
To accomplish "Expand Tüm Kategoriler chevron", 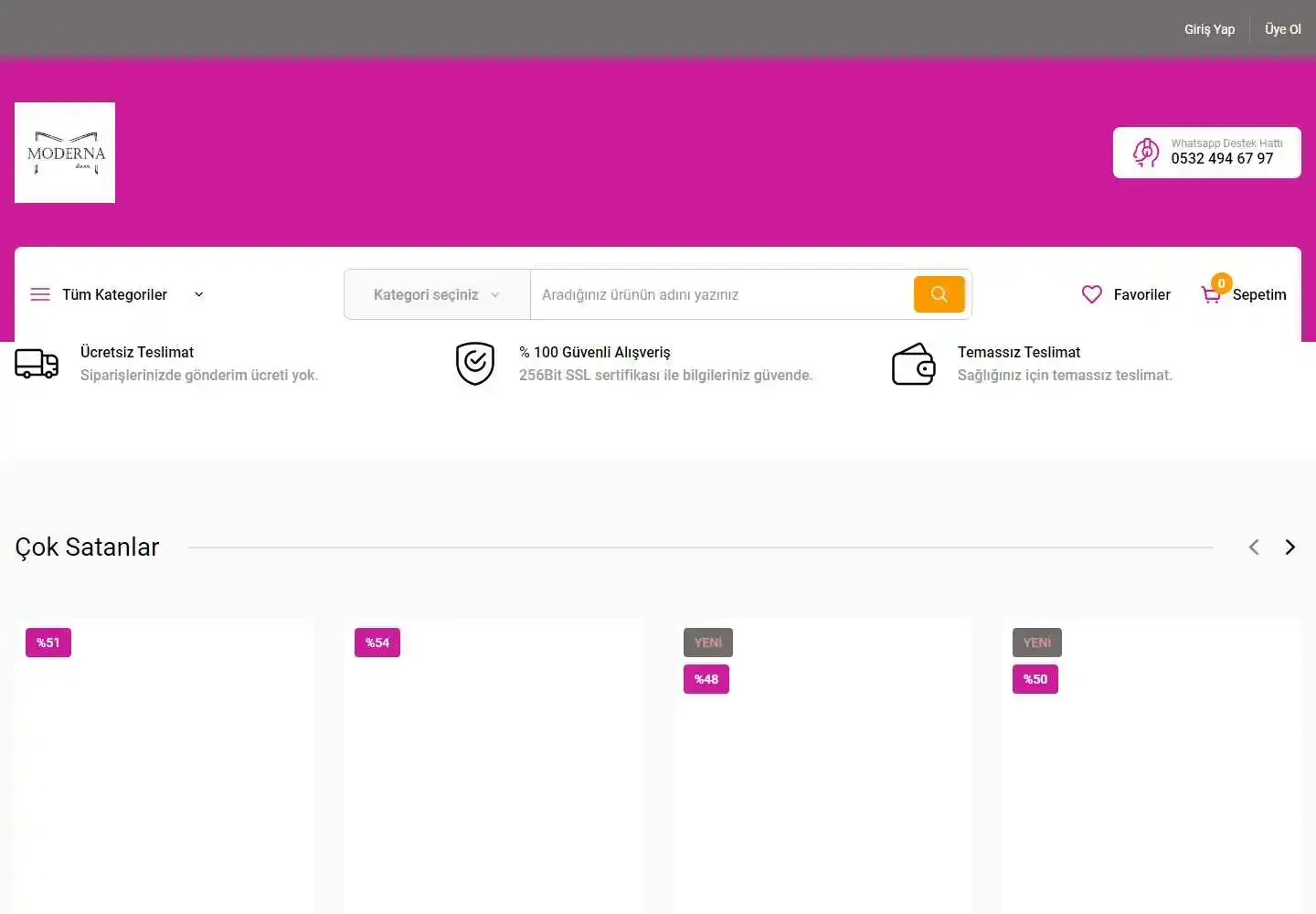I will 198,294.
